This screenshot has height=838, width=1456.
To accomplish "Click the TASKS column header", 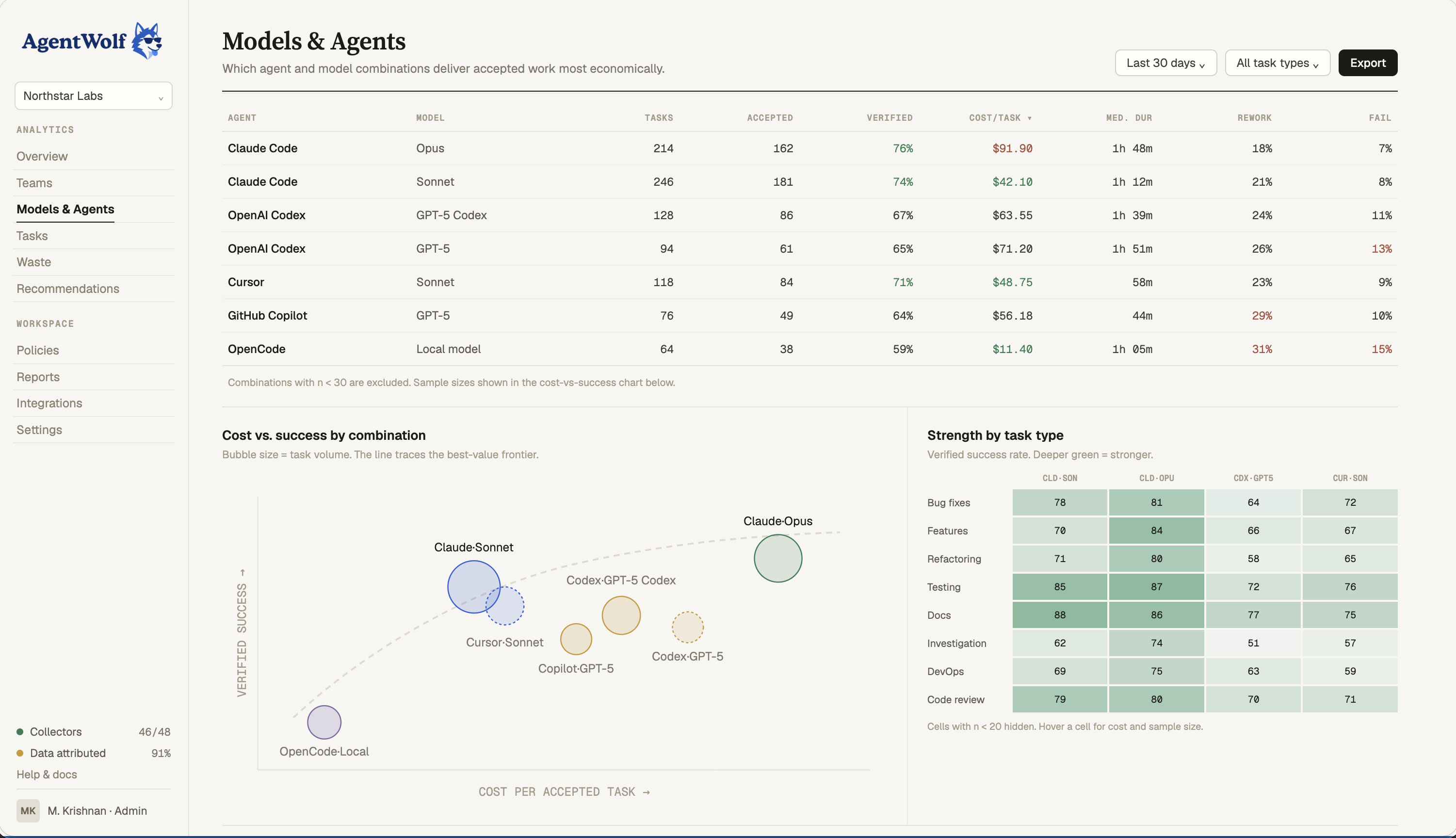I will (658, 117).
